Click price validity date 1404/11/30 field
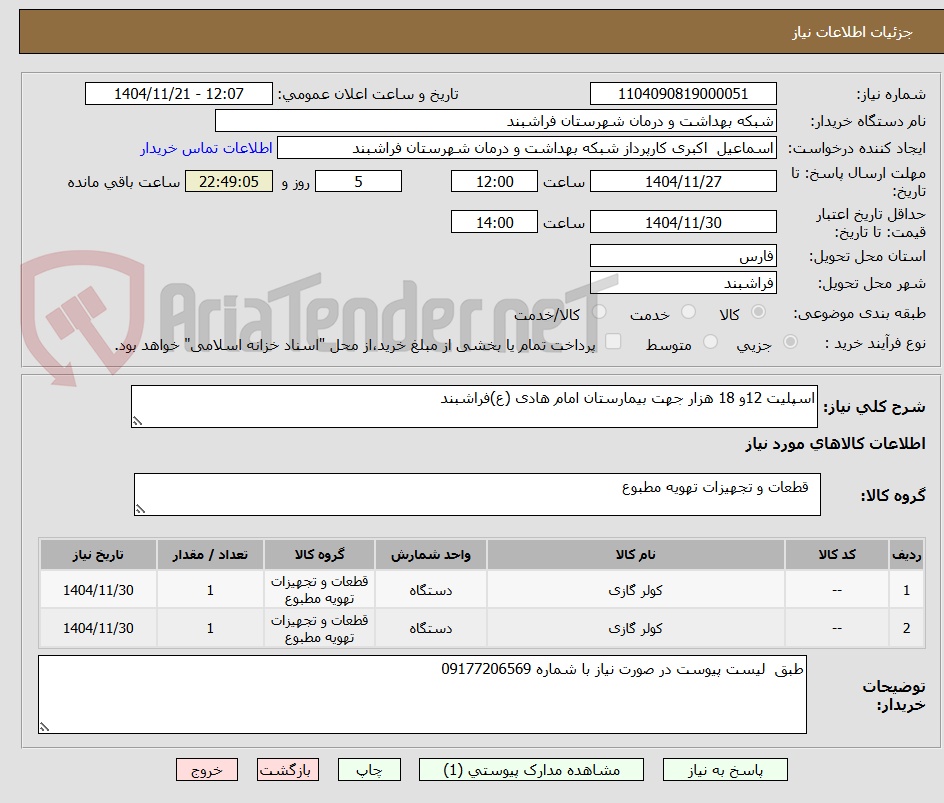This screenshot has height=803, width=944. click(683, 222)
